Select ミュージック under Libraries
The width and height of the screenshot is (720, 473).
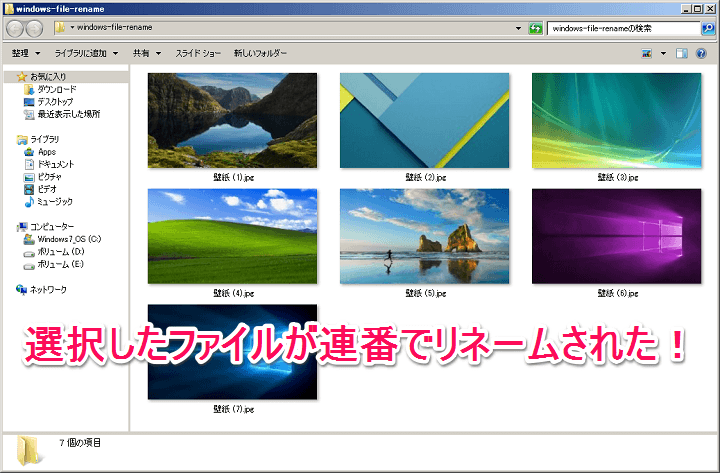(55, 202)
